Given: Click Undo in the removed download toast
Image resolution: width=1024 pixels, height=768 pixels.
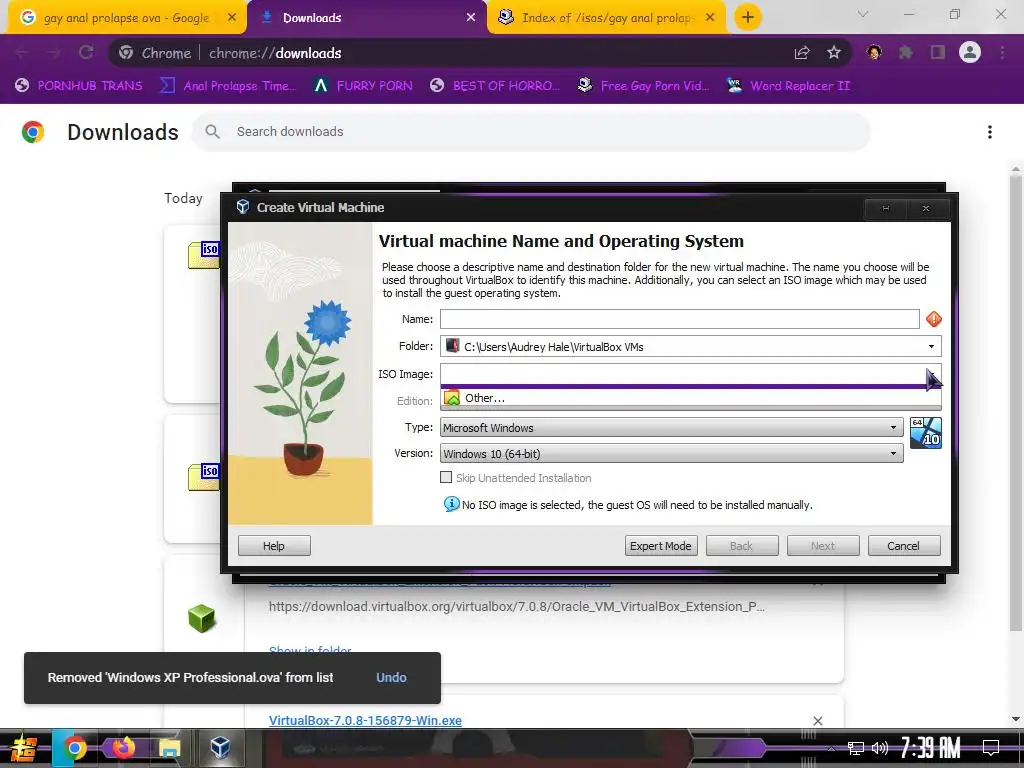Looking at the screenshot, I should click(x=391, y=677).
